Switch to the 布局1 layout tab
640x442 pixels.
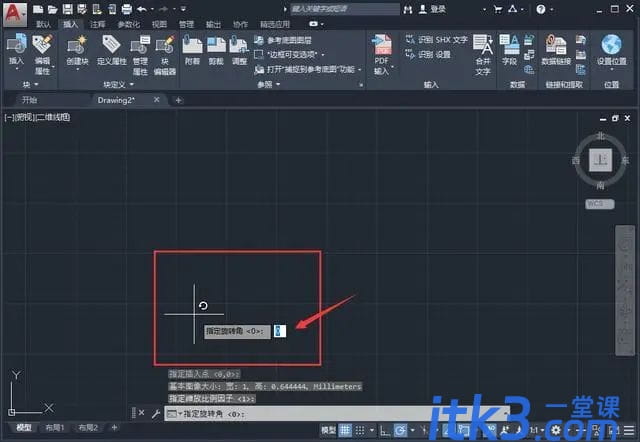[x=55, y=428]
